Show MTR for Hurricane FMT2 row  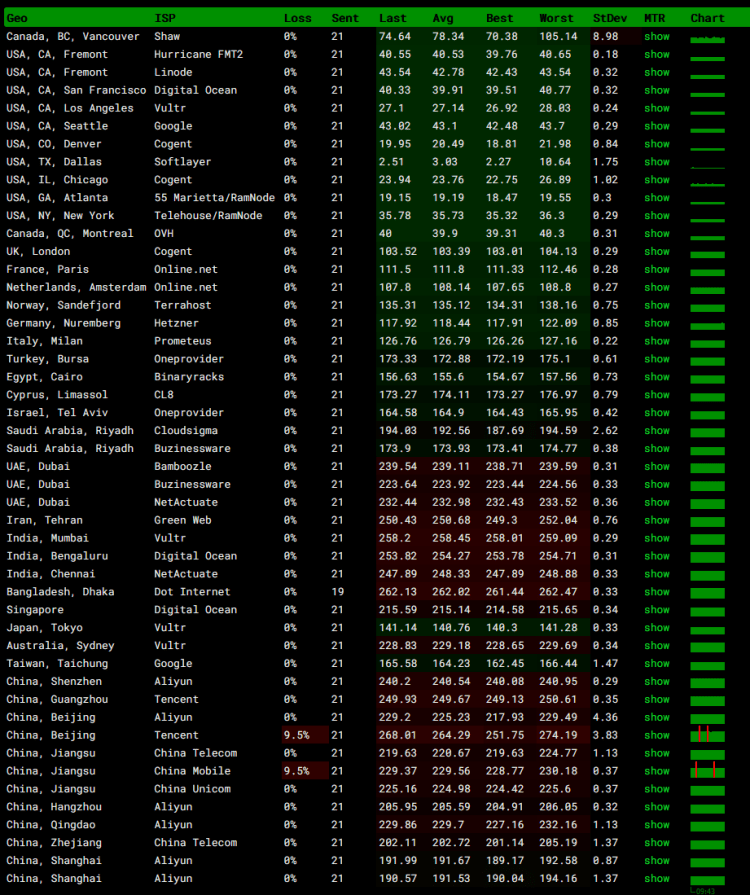[x=656, y=54]
